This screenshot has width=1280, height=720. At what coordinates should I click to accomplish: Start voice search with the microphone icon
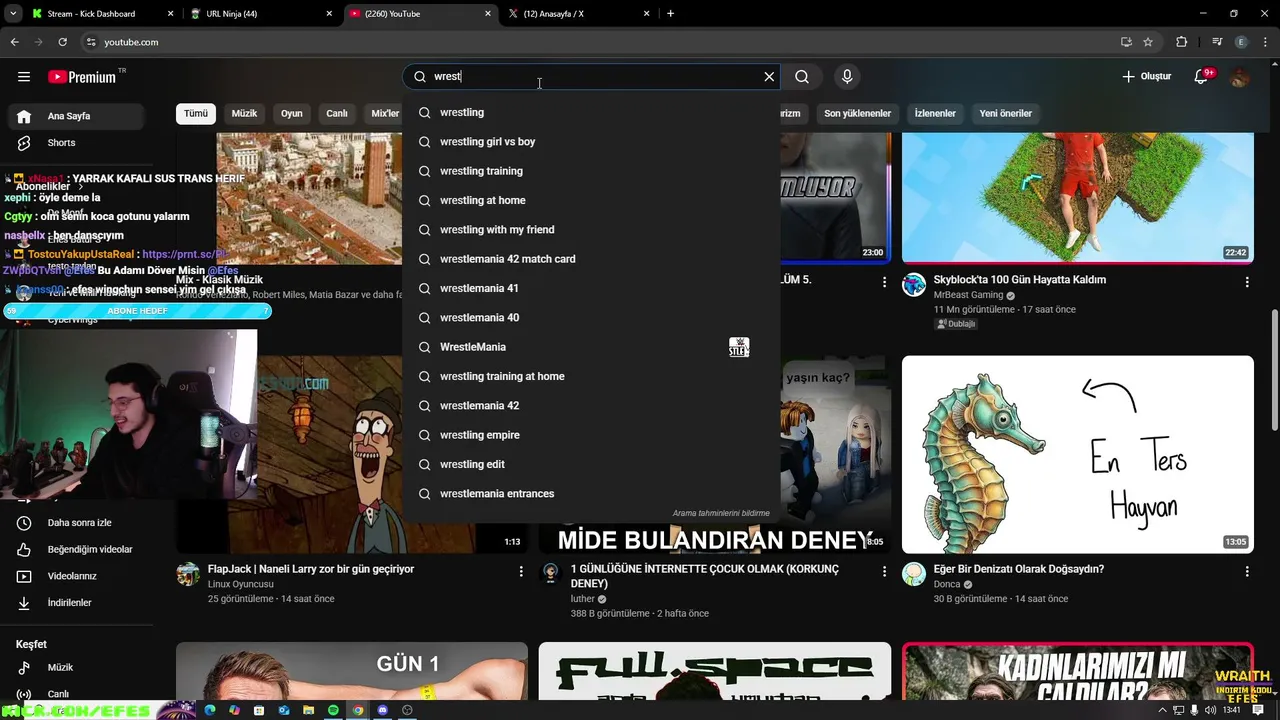point(847,77)
